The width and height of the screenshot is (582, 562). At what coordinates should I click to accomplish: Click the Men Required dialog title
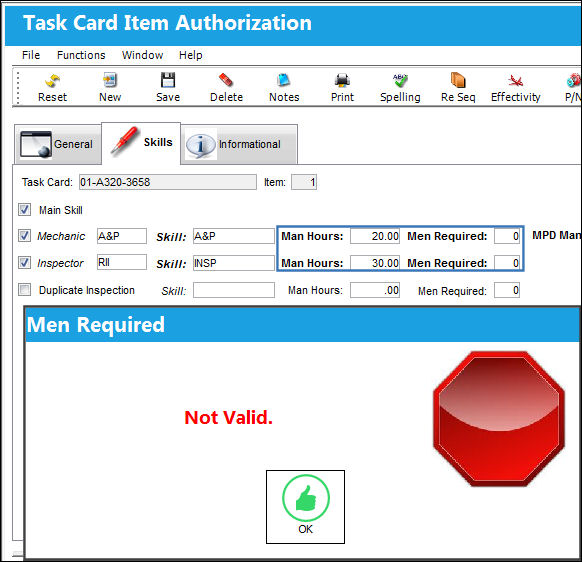click(x=96, y=325)
